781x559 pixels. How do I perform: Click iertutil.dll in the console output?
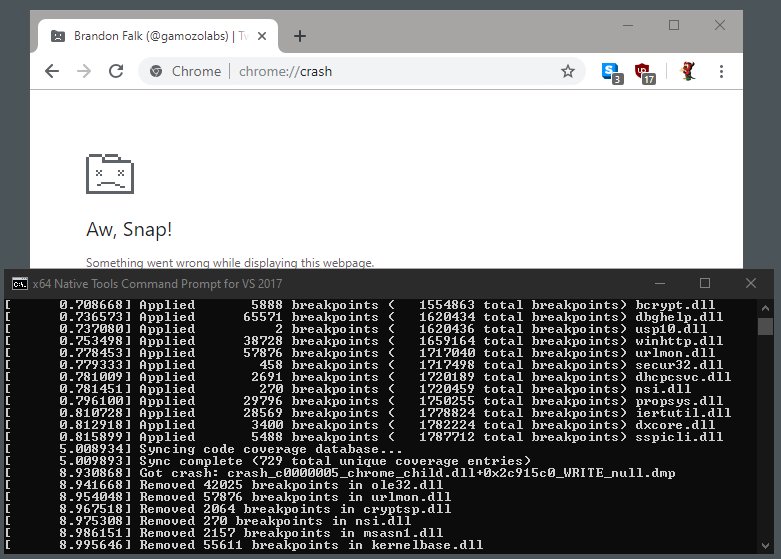[x=683, y=413]
